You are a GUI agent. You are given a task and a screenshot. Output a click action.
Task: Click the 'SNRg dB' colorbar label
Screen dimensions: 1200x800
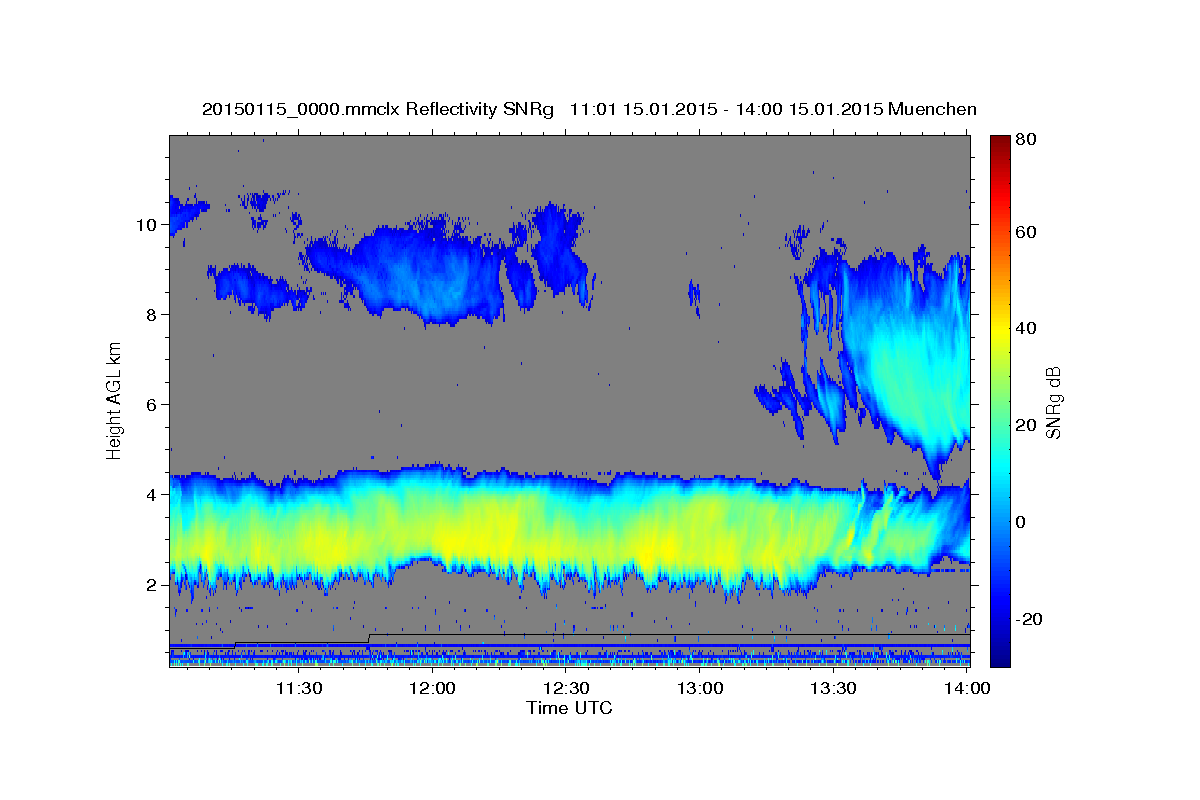(x=1052, y=403)
